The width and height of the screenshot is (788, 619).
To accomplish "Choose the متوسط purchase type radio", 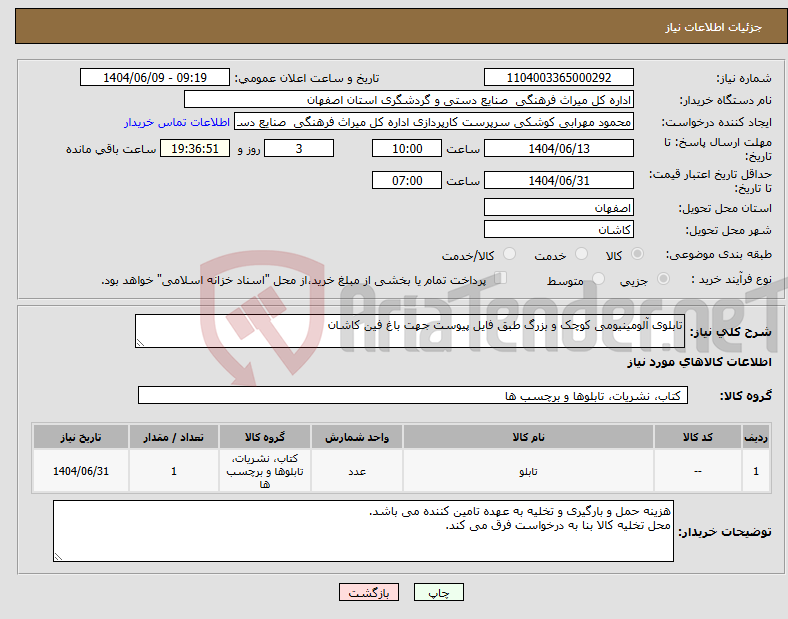I will (x=598, y=278).
